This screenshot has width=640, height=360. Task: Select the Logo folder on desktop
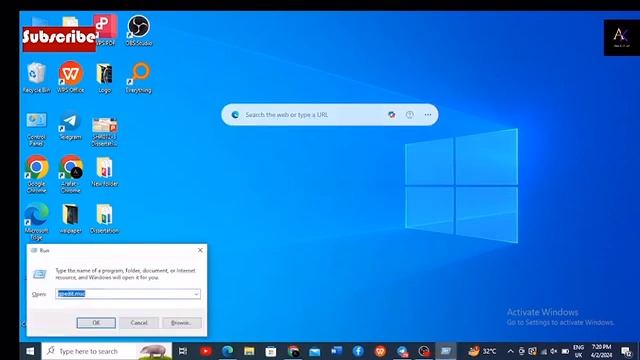point(104,78)
